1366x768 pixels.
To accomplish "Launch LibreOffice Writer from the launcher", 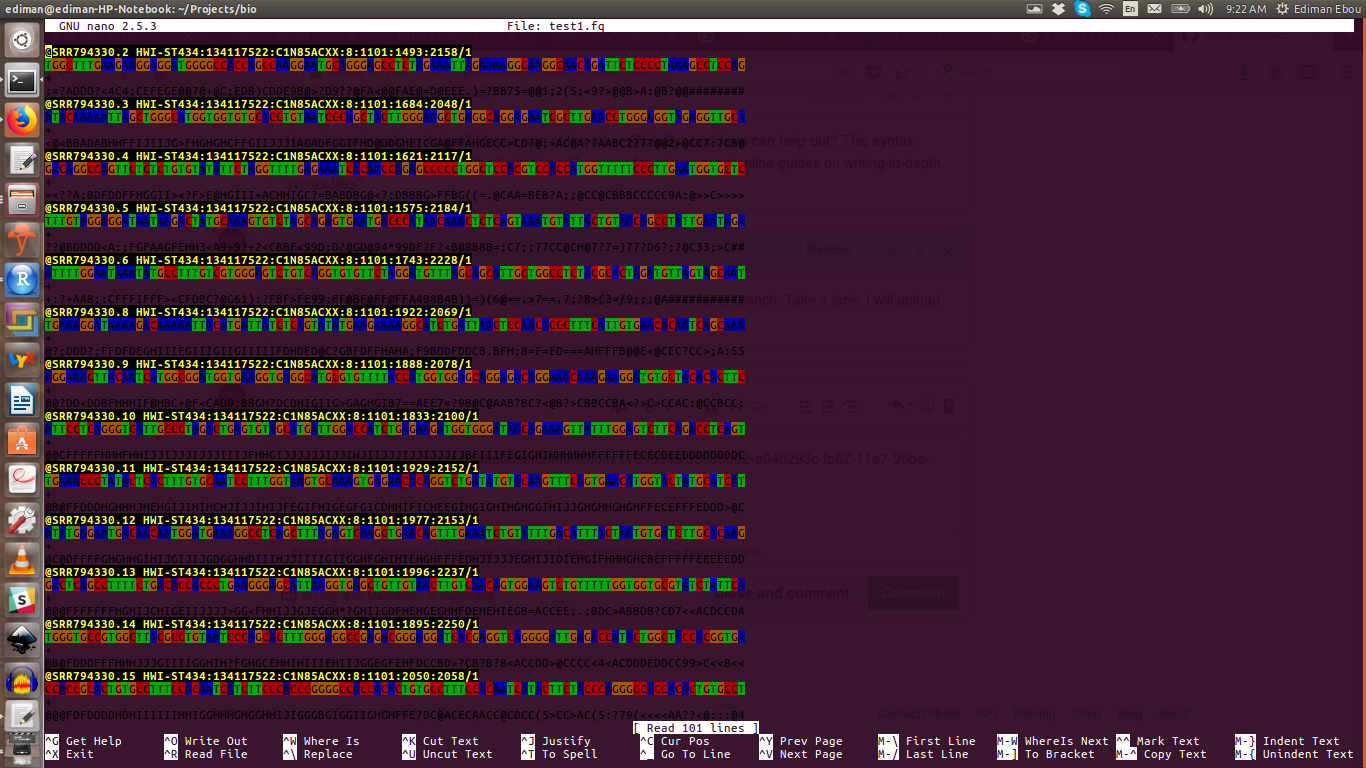I will click(x=22, y=400).
